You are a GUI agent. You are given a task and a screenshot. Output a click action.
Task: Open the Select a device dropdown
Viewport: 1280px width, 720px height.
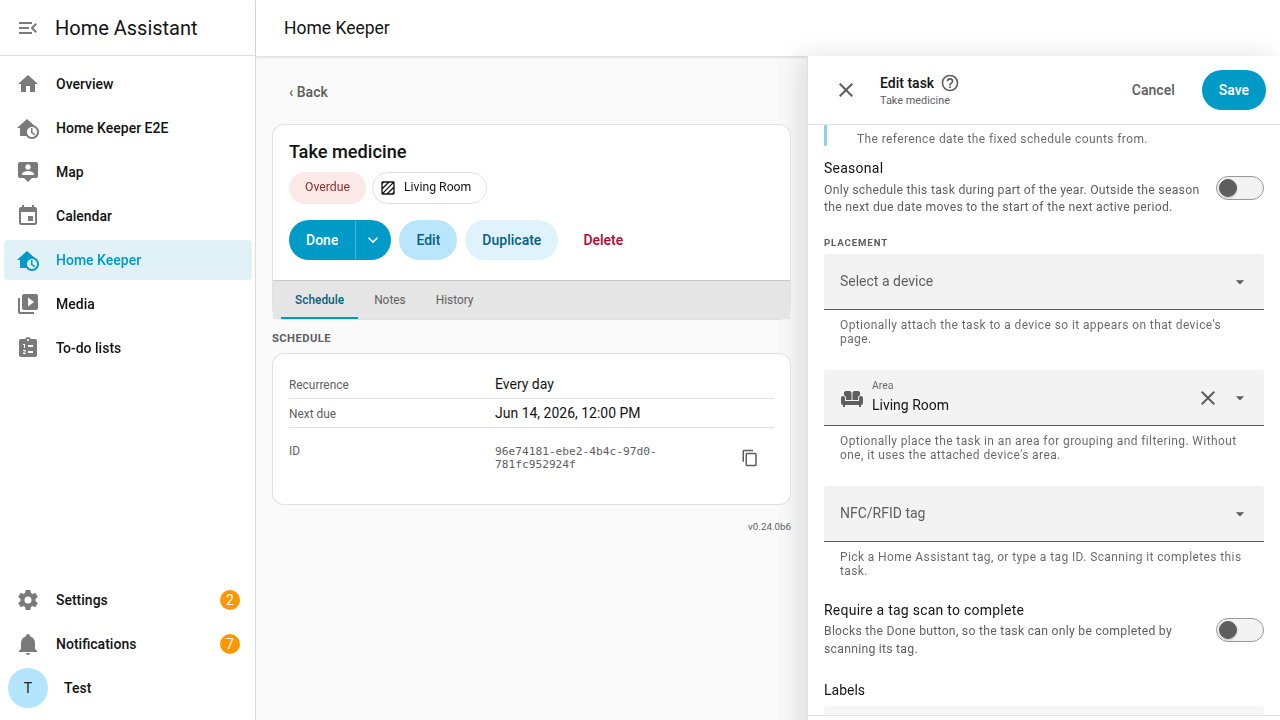(1044, 282)
